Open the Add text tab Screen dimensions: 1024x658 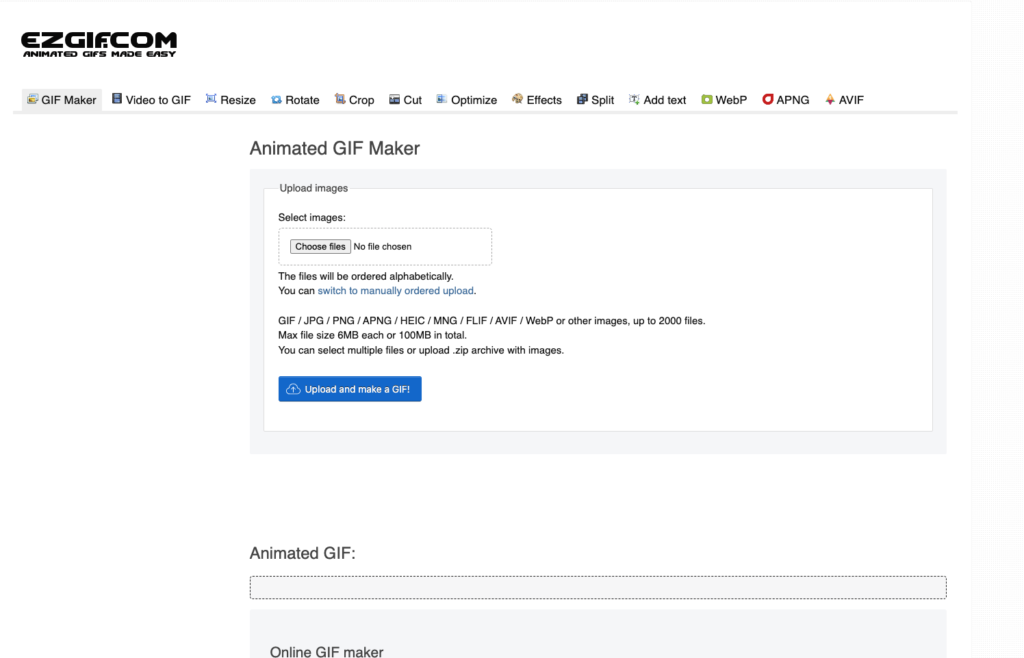pyautogui.click(x=664, y=100)
